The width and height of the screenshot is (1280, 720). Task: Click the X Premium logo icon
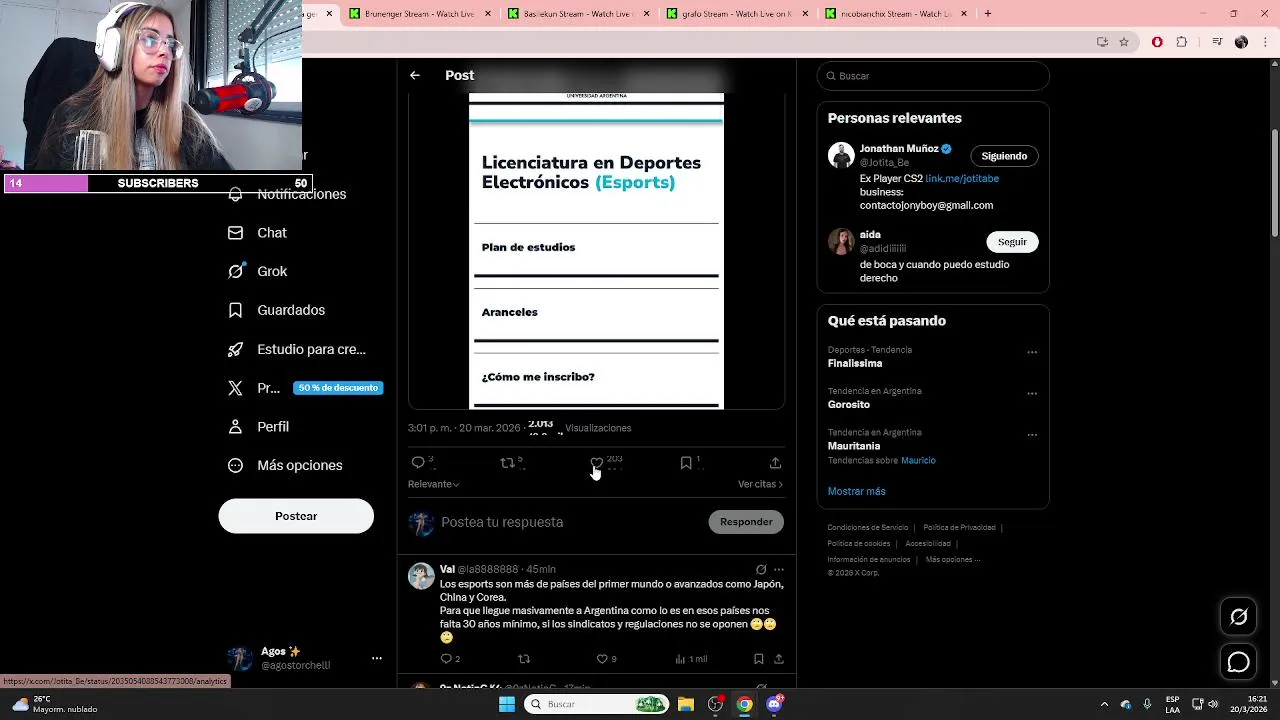[235, 388]
